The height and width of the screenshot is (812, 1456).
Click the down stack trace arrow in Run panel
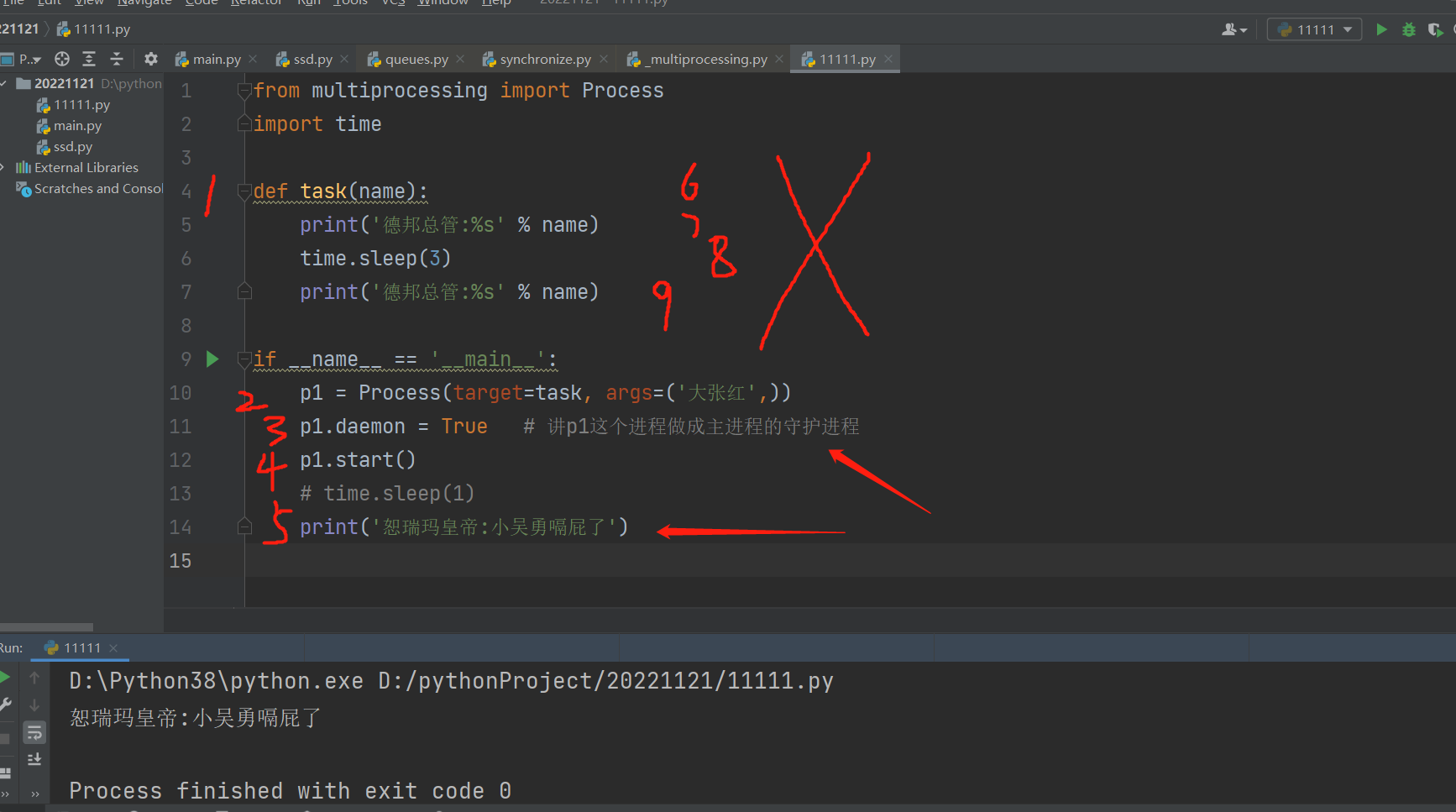click(34, 705)
